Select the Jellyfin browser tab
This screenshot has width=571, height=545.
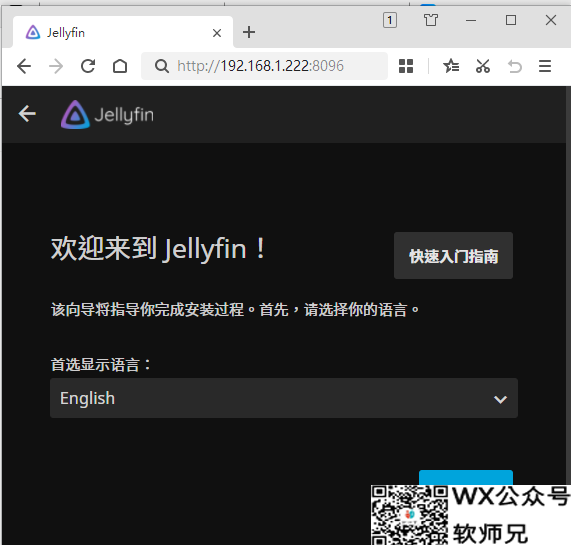123,32
